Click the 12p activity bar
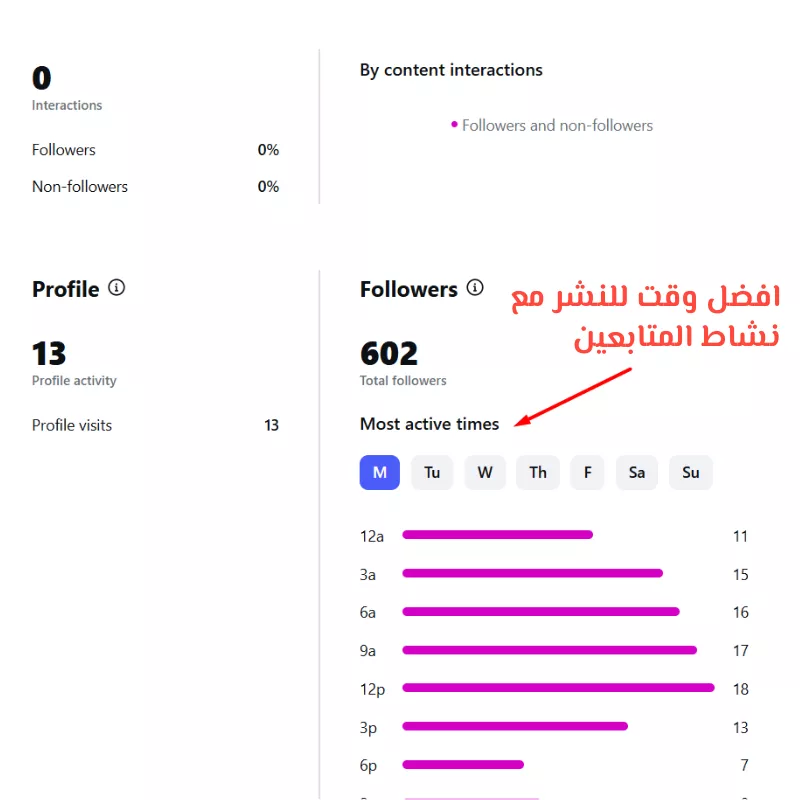The height and width of the screenshot is (800, 800). [558, 688]
